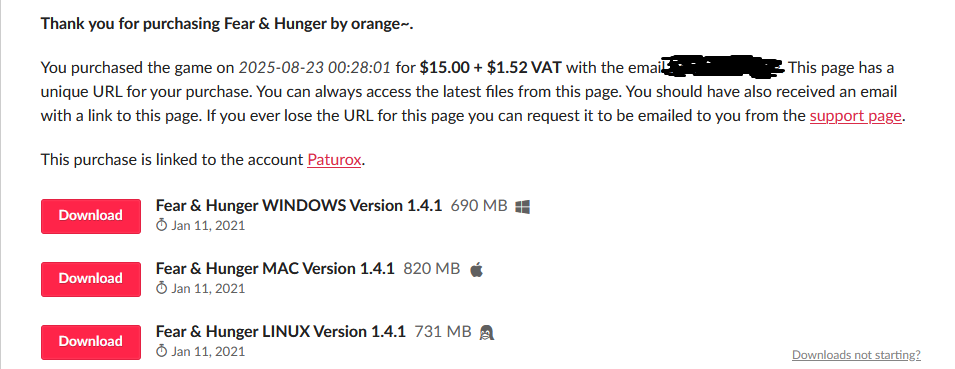Click the 731 MB file size label

pos(443,332)
